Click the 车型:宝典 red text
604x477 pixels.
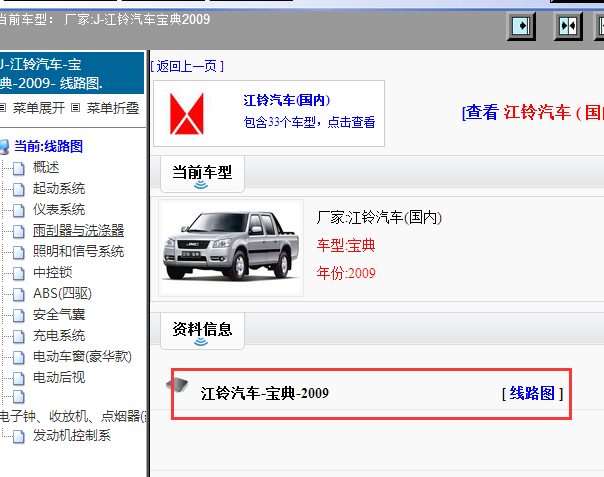click(346, 245)
